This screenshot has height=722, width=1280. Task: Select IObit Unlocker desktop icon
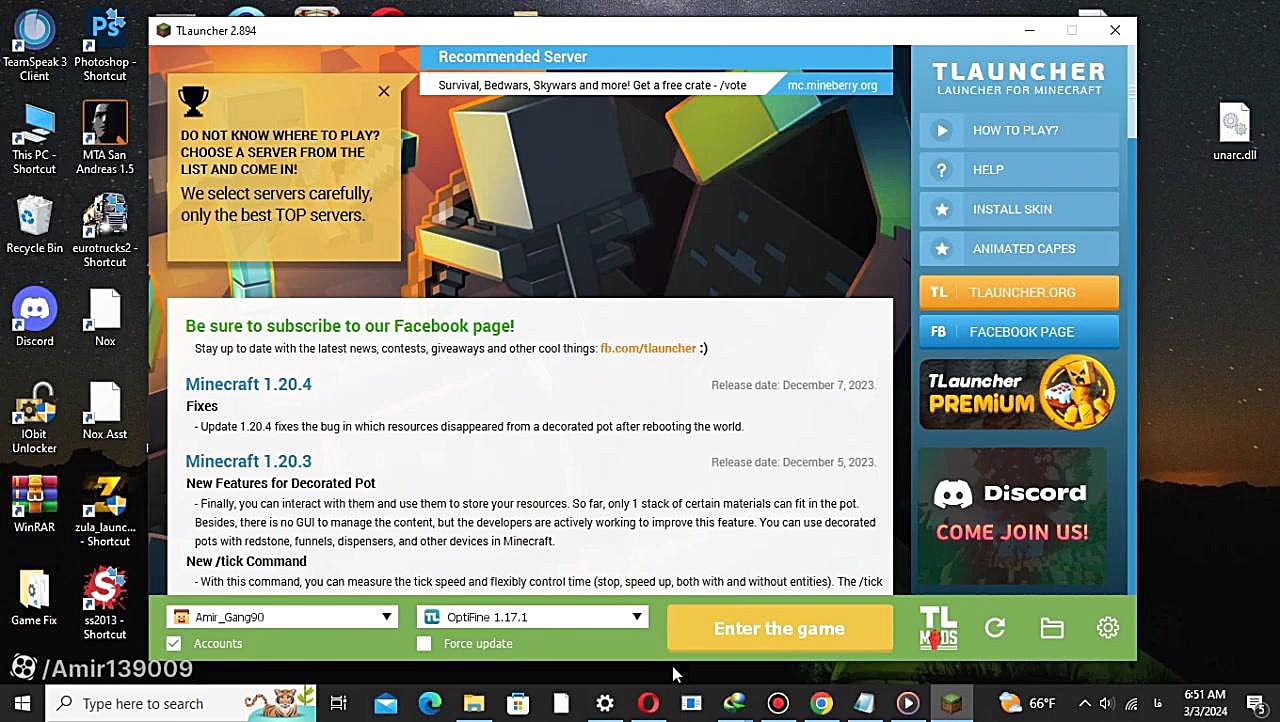coord(34,418)
